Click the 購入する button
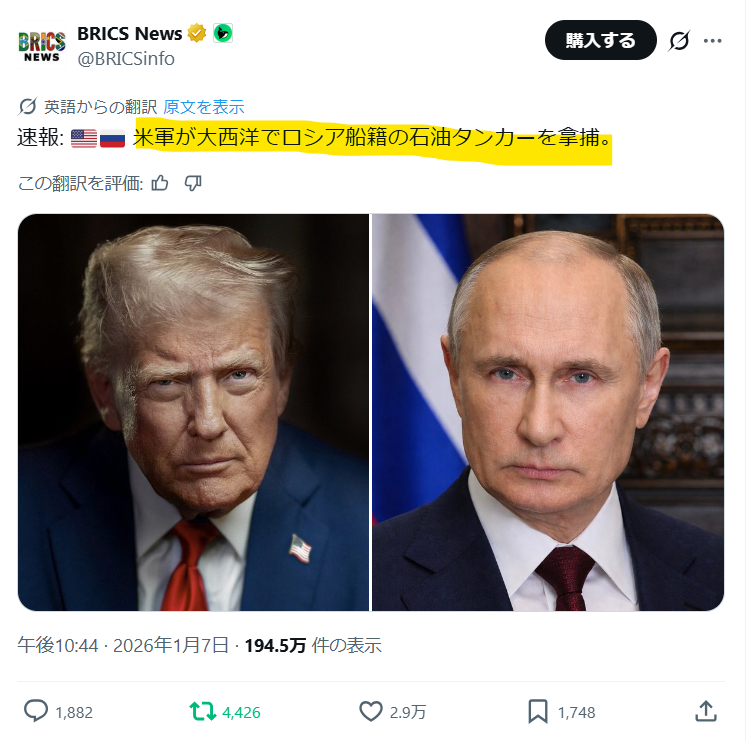The width and height of the screenshot is (746, 741). [x=600, y=40]
